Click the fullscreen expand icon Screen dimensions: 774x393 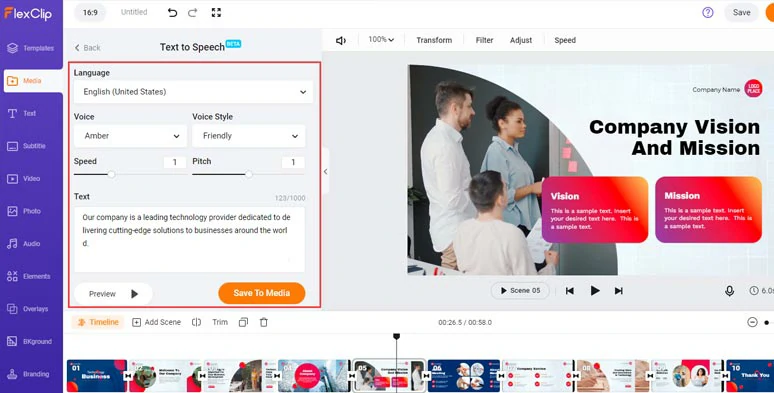[216, 13]
